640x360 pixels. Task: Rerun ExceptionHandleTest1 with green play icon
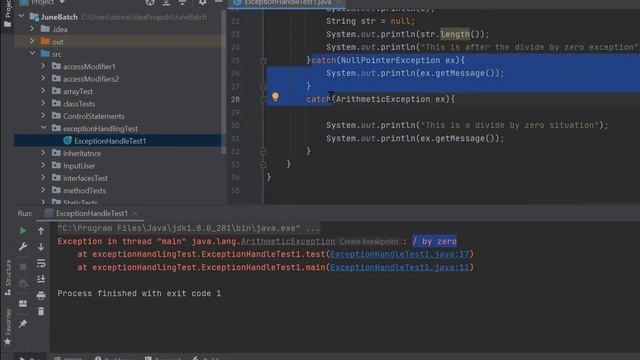coord(23,231)
